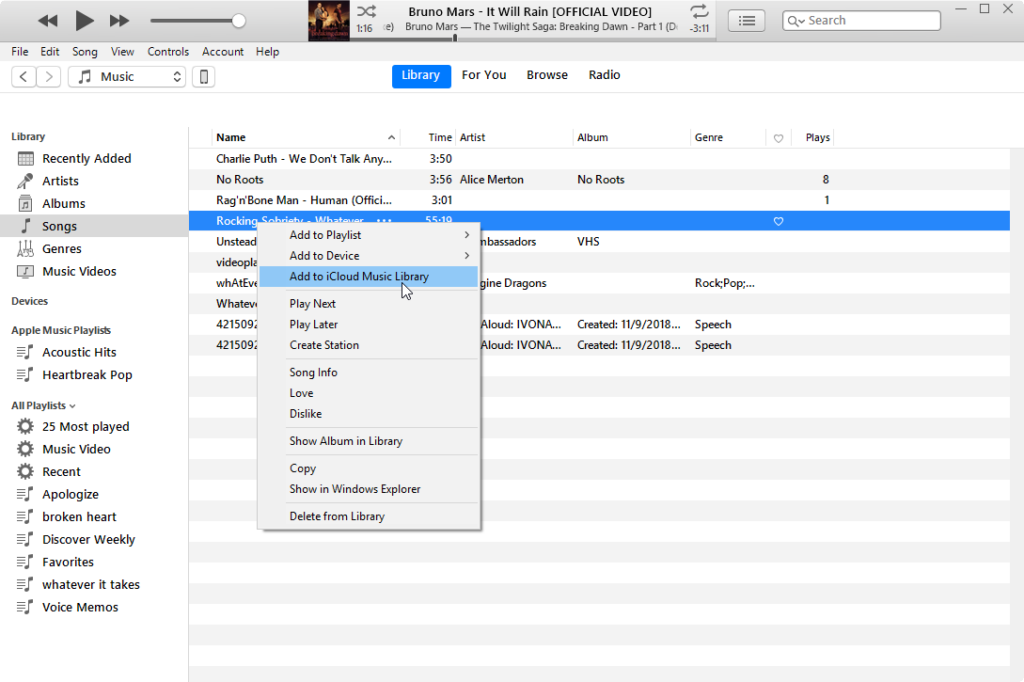The width and height of the screenshot is (1024, 682).
Task: Toggle shuffle playback icon
Action: [366, 11]
